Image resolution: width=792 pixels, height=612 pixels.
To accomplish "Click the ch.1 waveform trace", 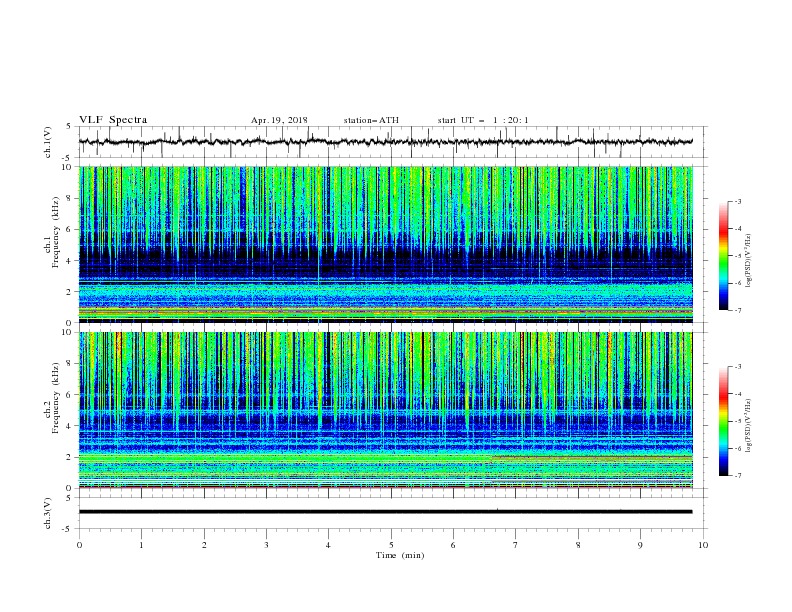I will [385, 142].
